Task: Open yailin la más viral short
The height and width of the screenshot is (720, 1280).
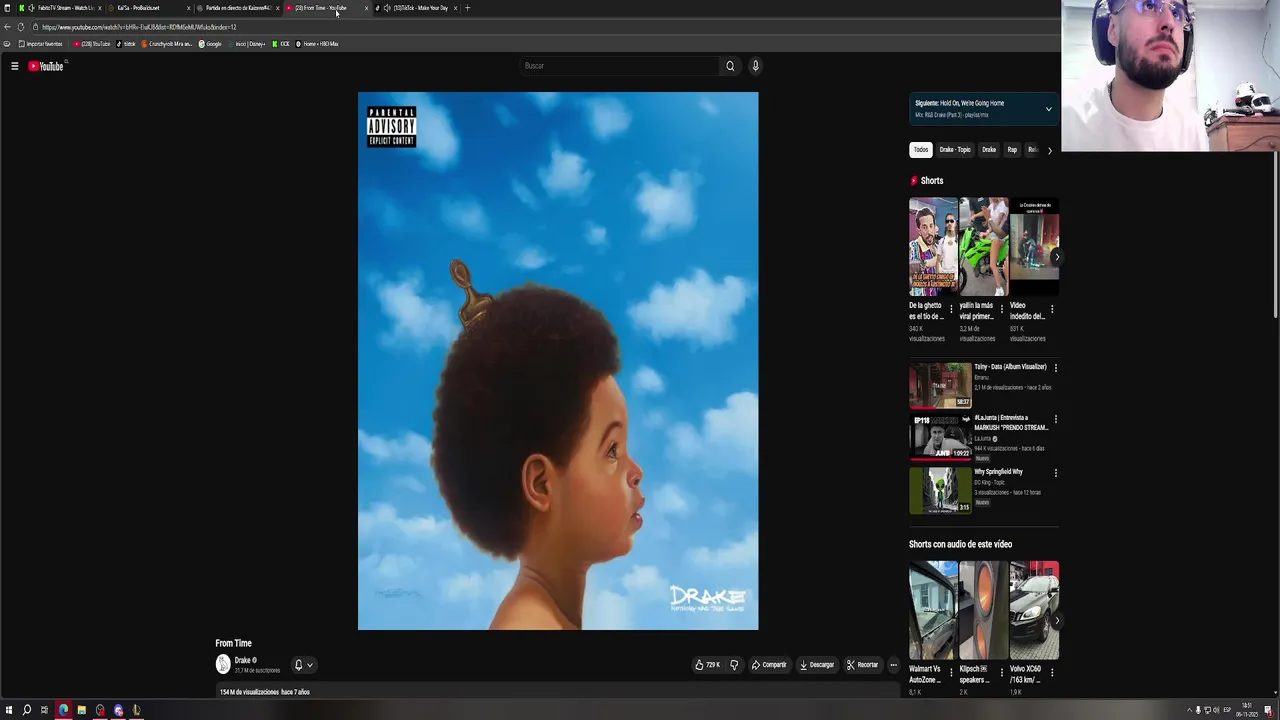Action: pos(983,246)
